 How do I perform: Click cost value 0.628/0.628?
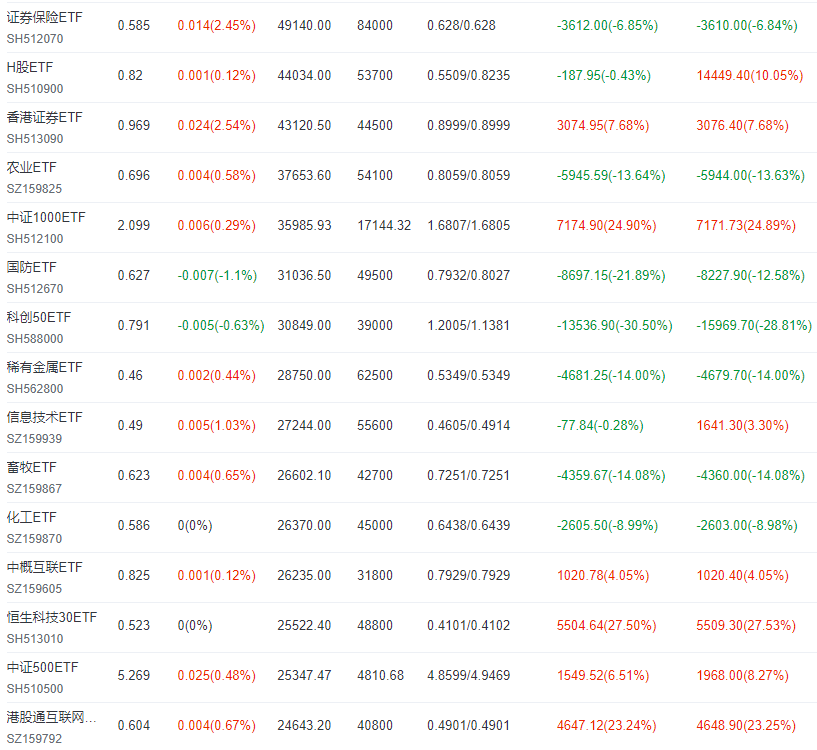(462, 26)
